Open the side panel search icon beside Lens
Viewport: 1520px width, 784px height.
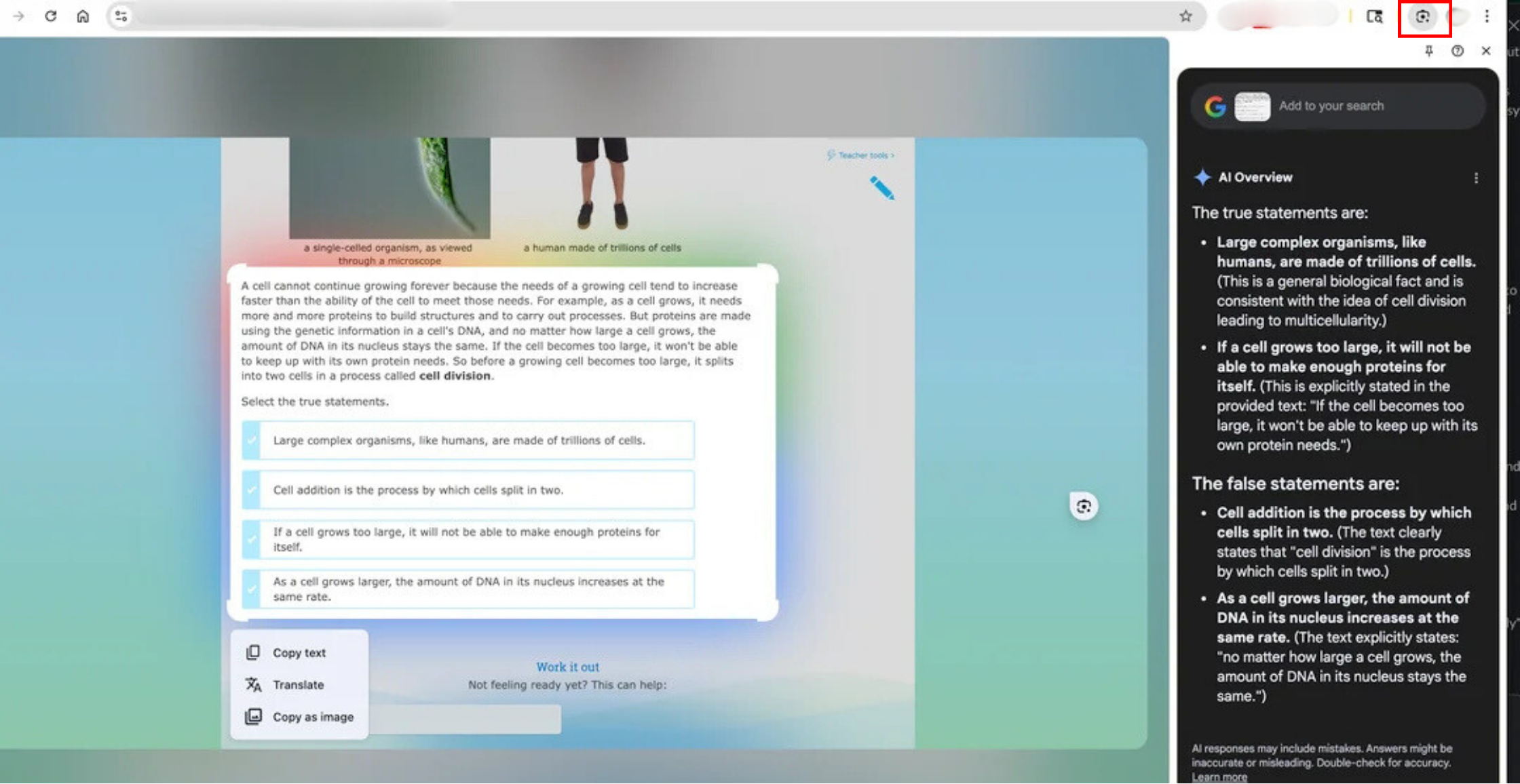(x=1374, y=16)
